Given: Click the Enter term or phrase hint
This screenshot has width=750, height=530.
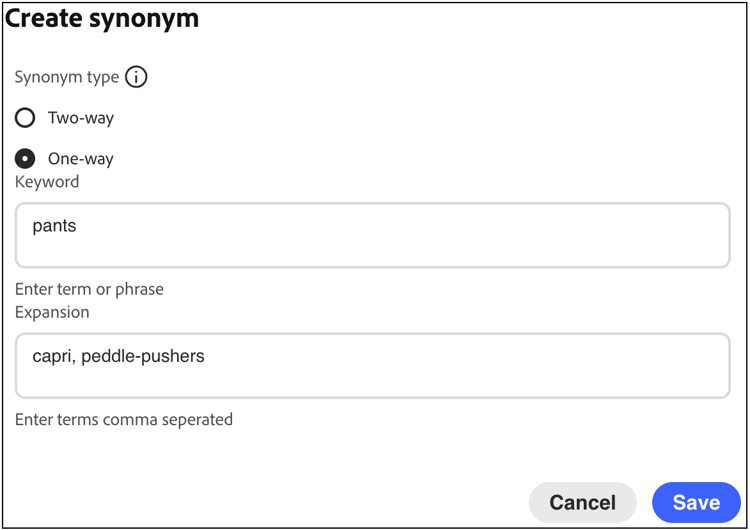Looking at the screenshot, I should [89, 289].
